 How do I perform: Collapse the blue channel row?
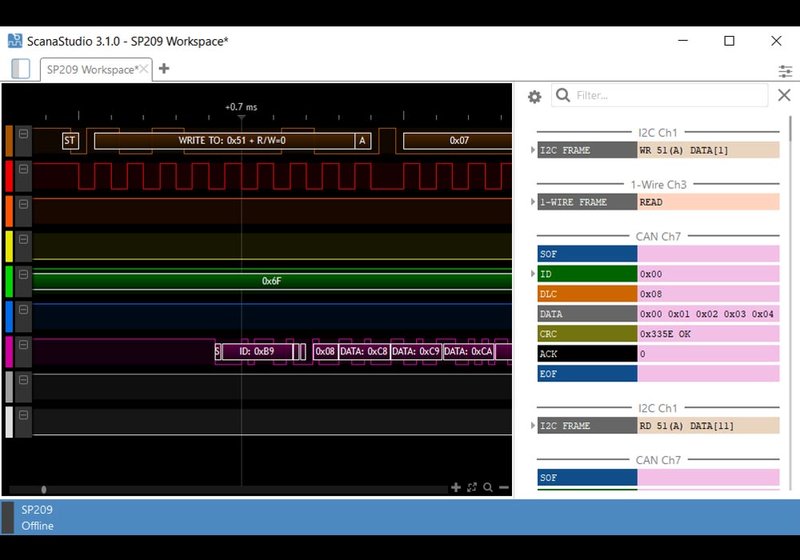click(23, 310)
